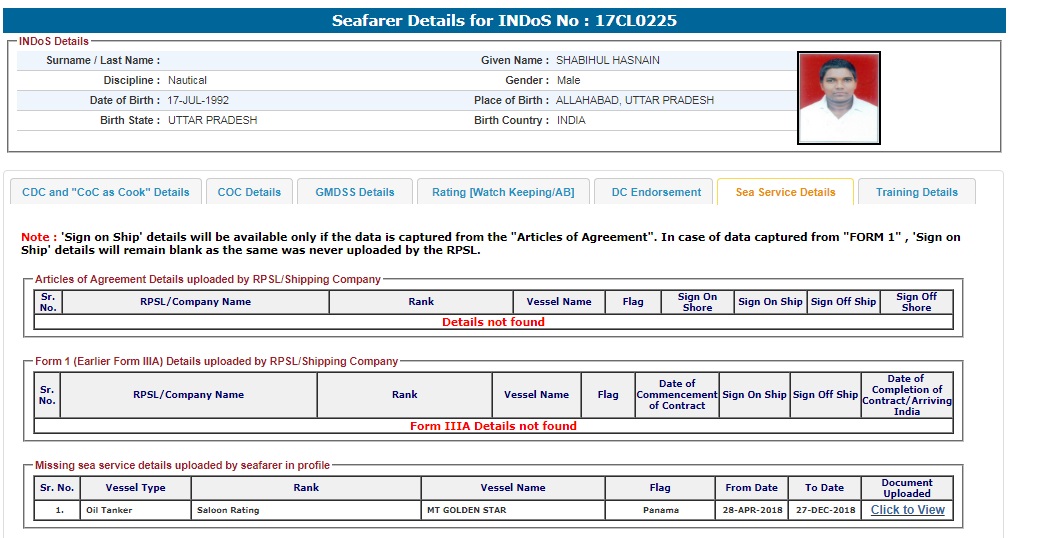
Task: Click the Panama flag cell
Action: (x=660, y=510)
